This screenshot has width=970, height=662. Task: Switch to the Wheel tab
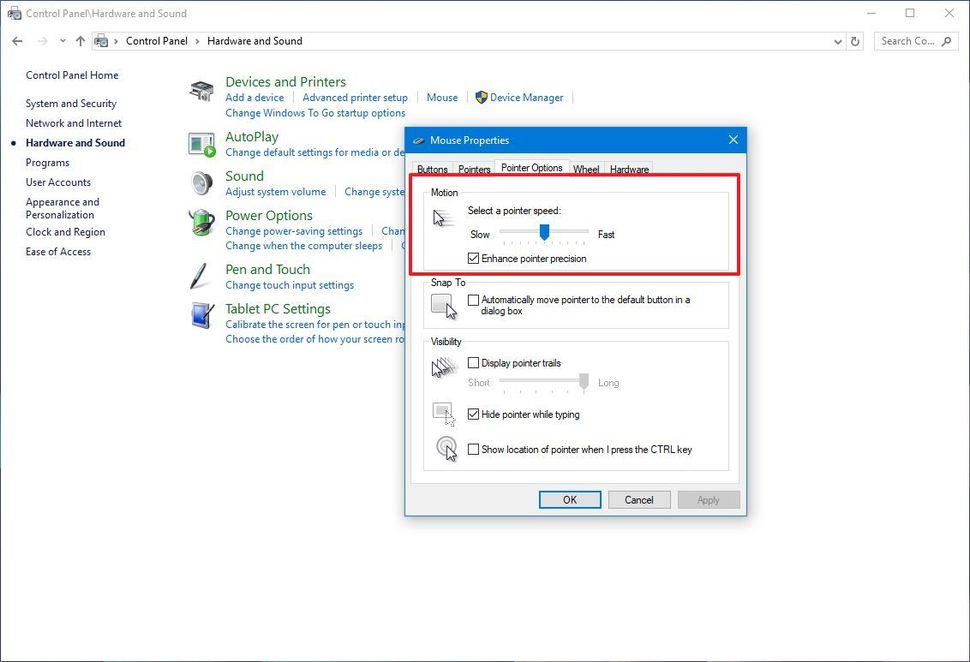tap(586, 169)
